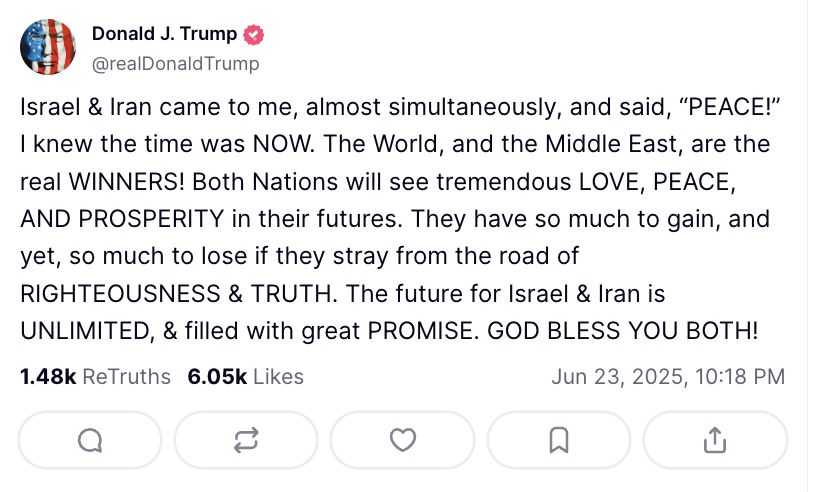Like the post with the heart icon
Screen dimensions: 814x492
click(x=403, y=440)
